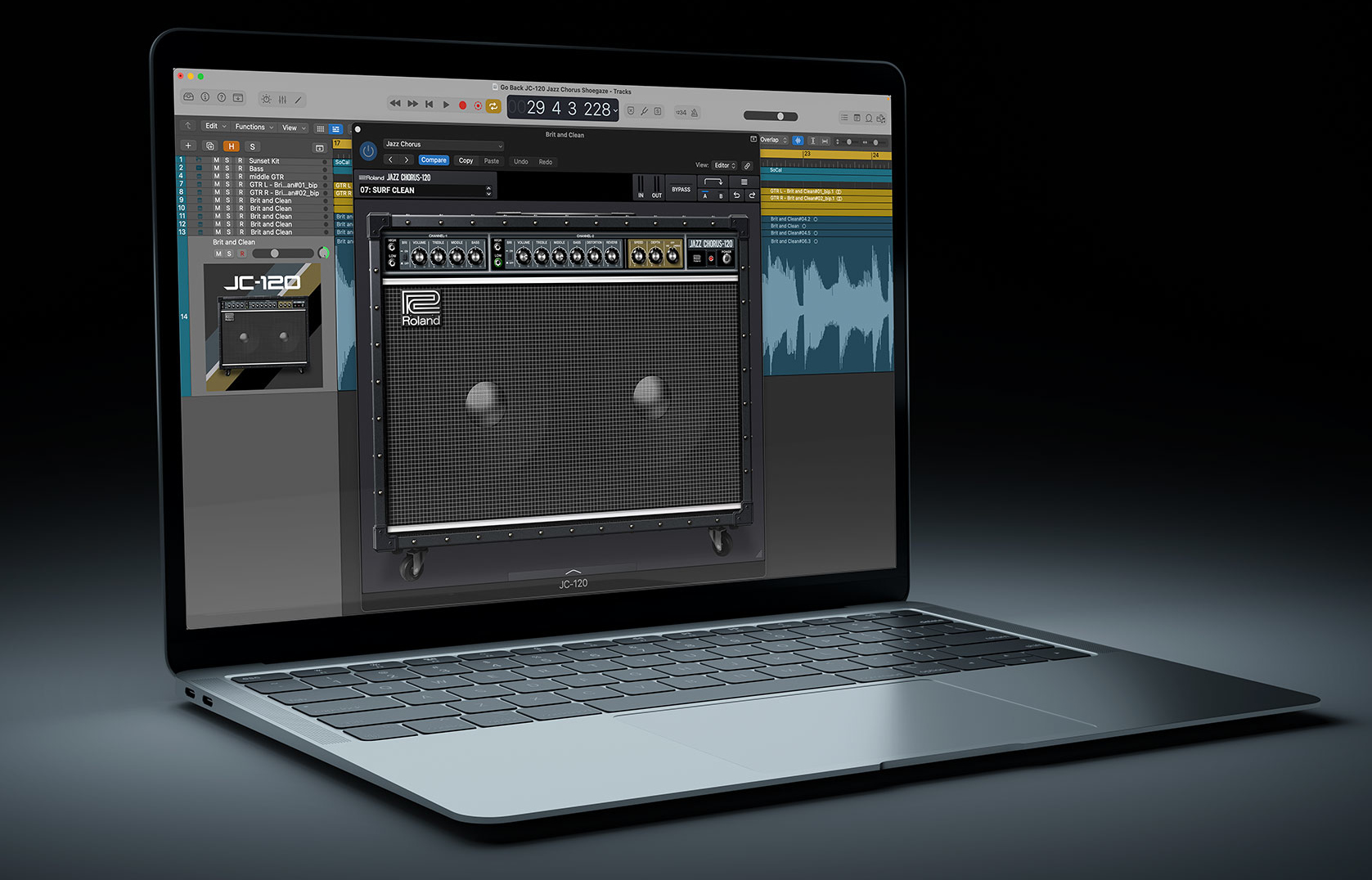Go to beginning with the transport button
1372x880 pixels.
pos(429,105)
